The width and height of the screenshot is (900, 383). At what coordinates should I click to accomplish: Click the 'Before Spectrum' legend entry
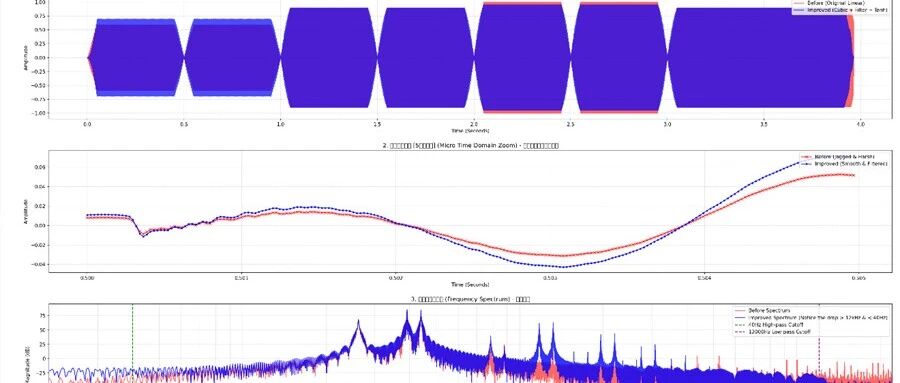(761, 311)
